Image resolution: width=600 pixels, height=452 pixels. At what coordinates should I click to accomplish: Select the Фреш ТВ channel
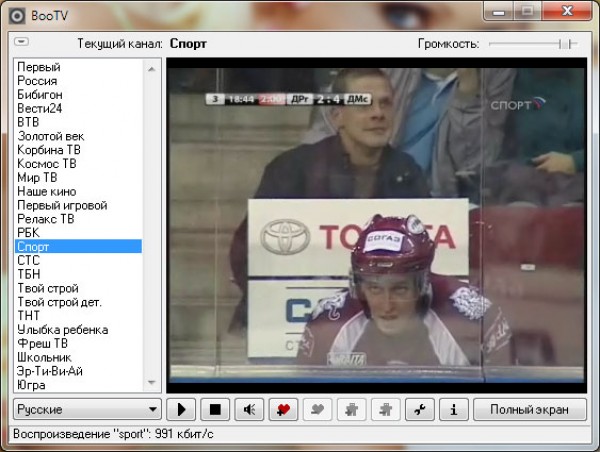click(78, 343)
